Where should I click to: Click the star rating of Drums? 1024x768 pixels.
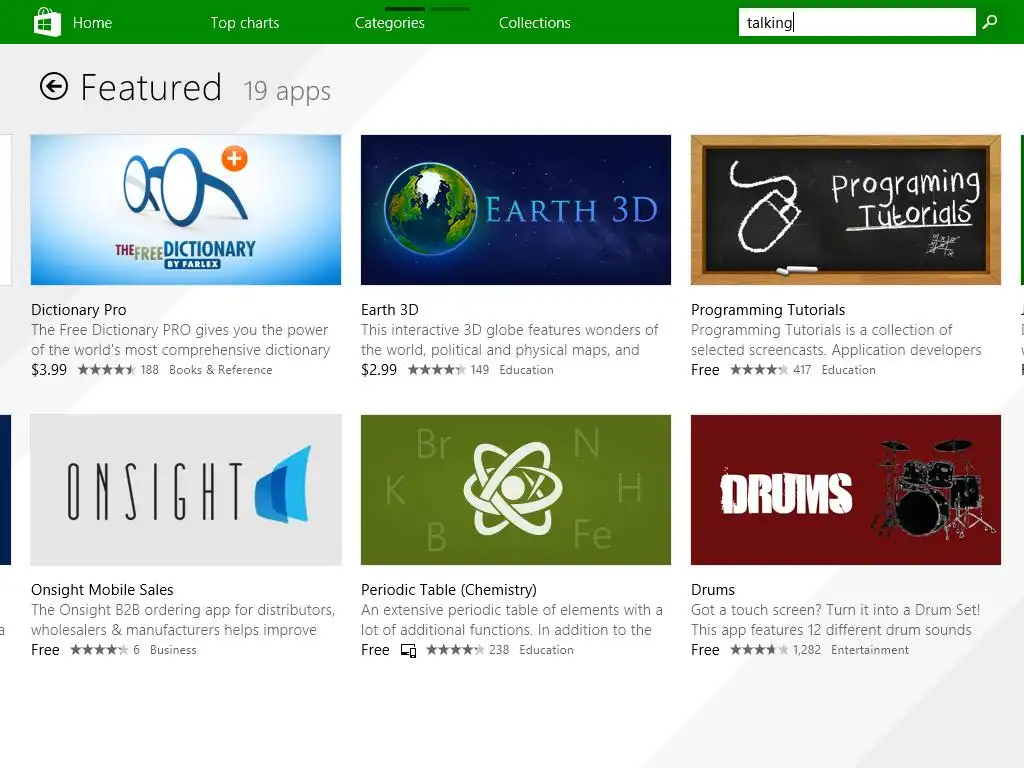point(759,650)
